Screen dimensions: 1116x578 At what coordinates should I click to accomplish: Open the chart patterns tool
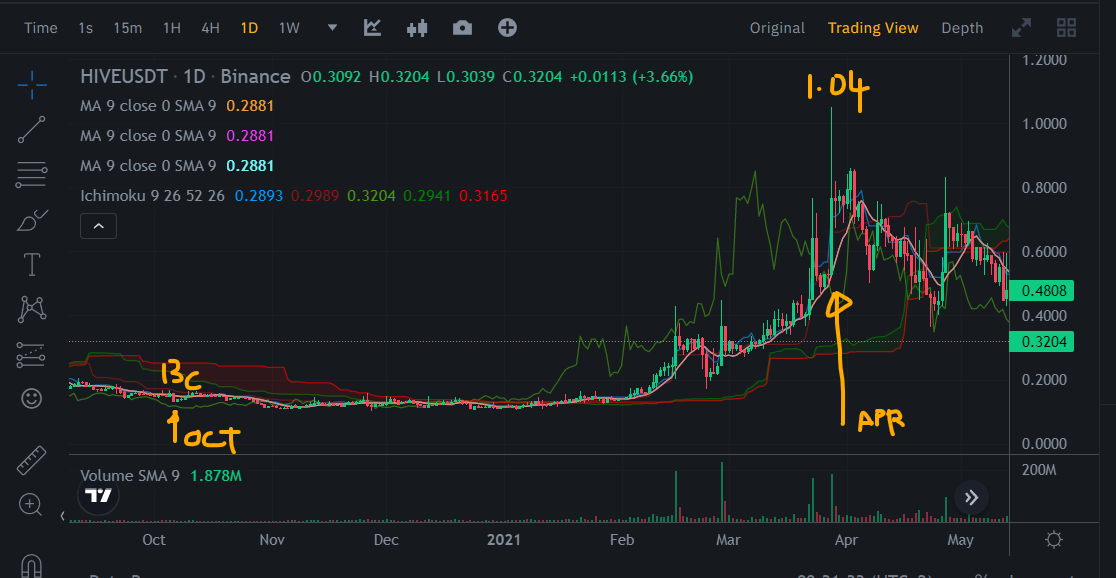pos(32,309)
